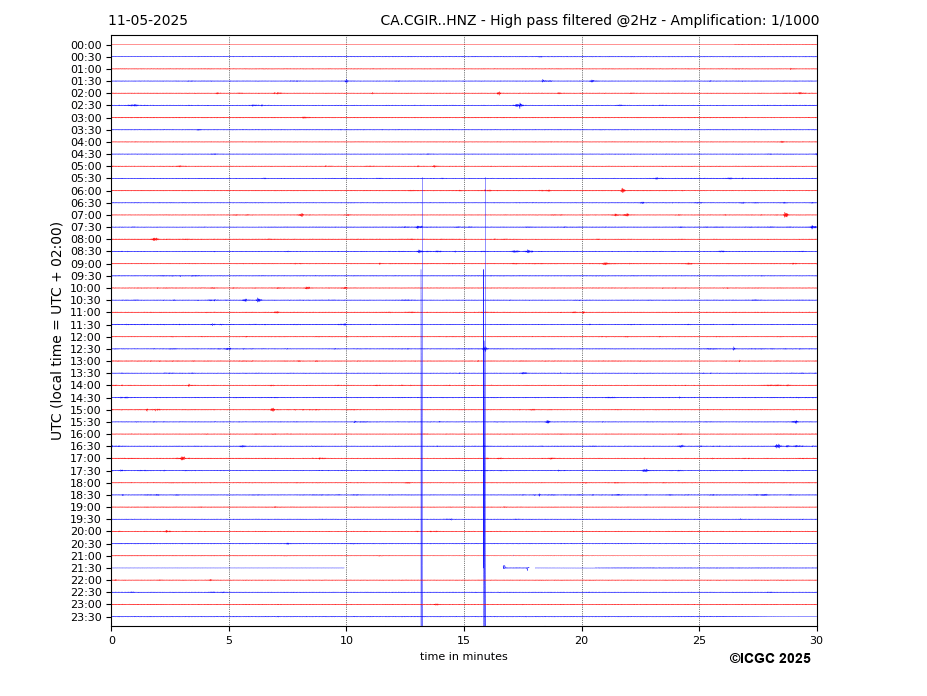
Task: Click the 23:00 row time label
Action: click(86, 605)
